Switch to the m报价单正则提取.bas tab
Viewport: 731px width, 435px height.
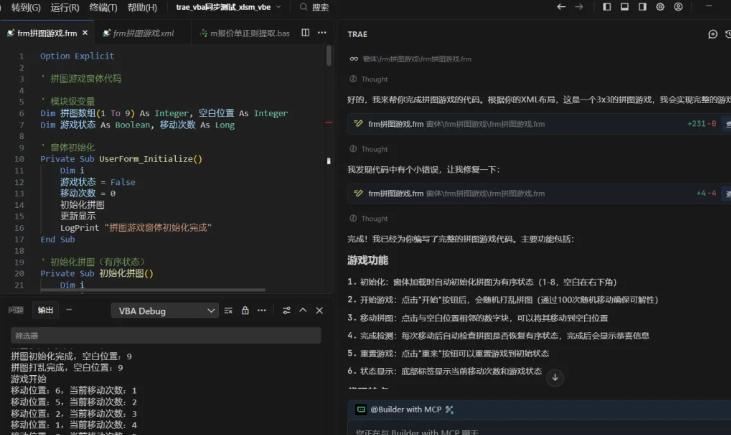(x=244, y=33)
